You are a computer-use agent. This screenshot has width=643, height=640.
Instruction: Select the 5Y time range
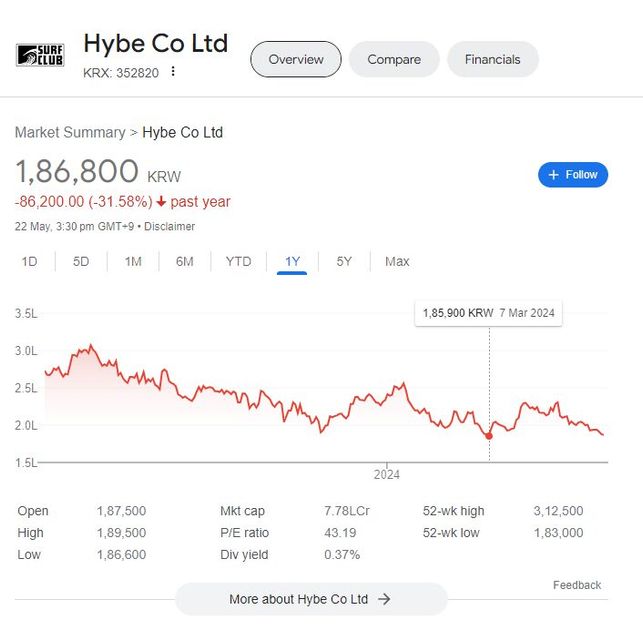344,262
